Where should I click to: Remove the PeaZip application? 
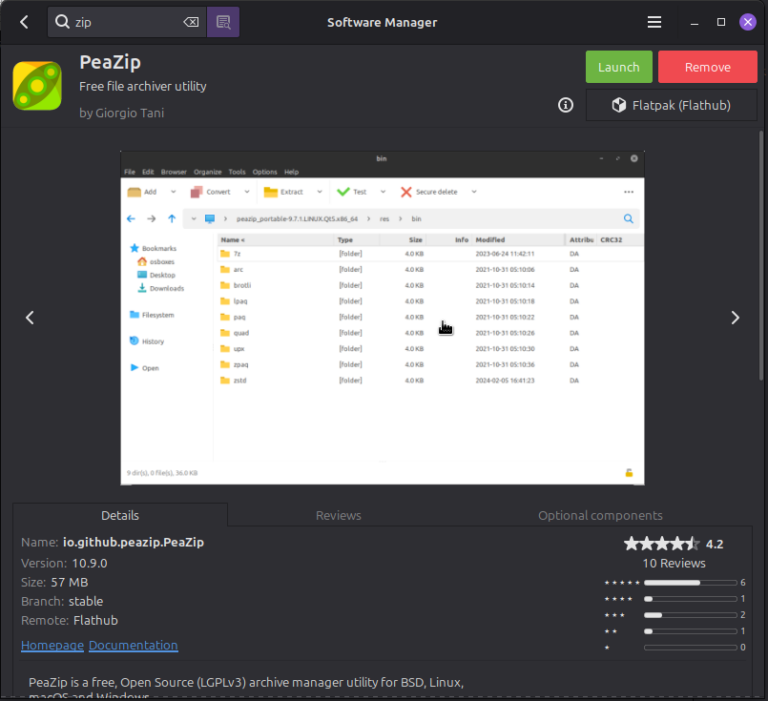pos(707,67)
